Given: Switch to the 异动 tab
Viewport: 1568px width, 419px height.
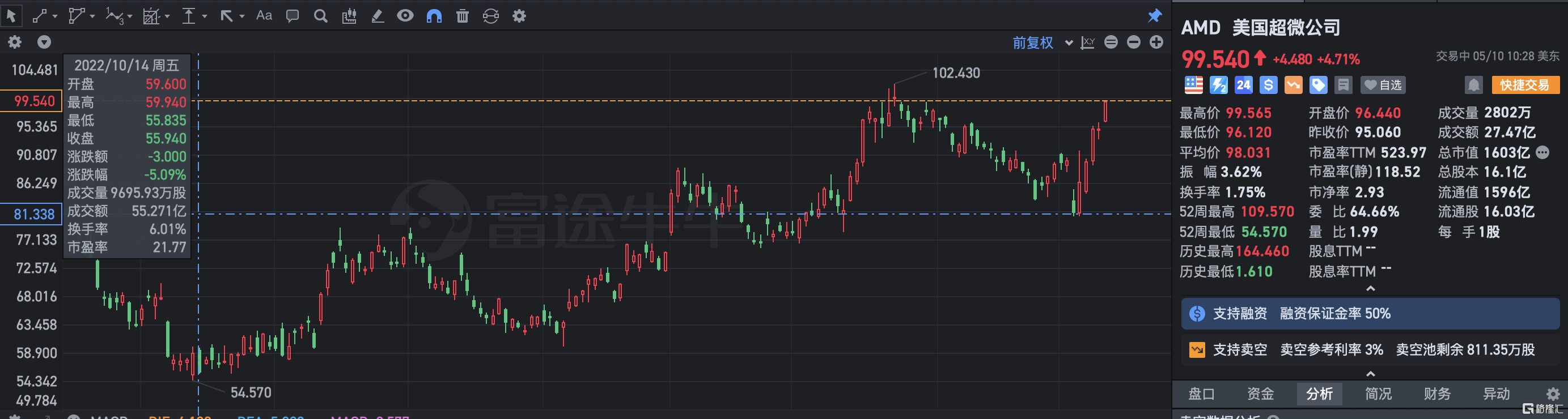Looking at the screenshot, I should pyautogui.click(x=1497, y=394).
